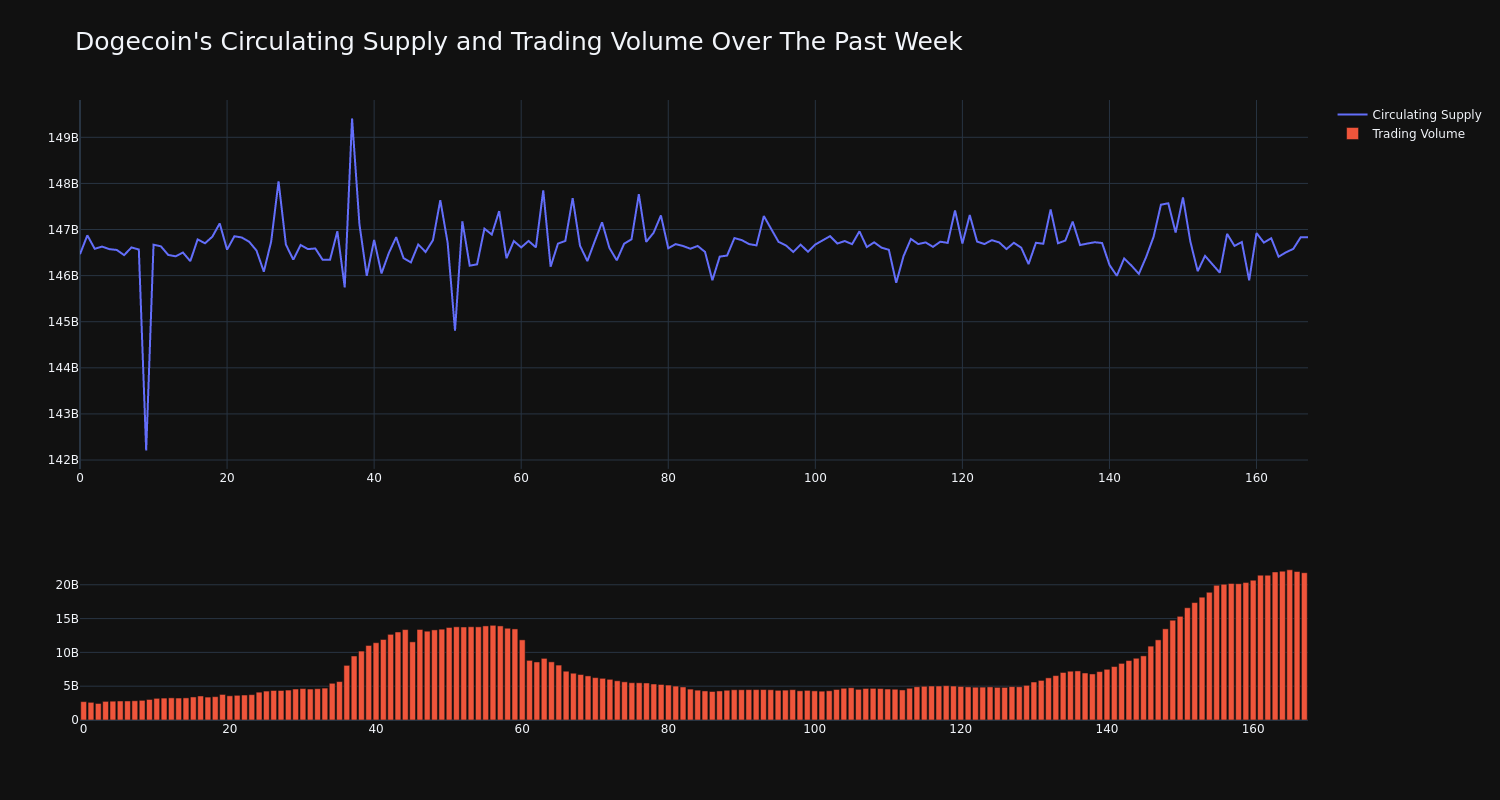Select the chart title text

518,42
